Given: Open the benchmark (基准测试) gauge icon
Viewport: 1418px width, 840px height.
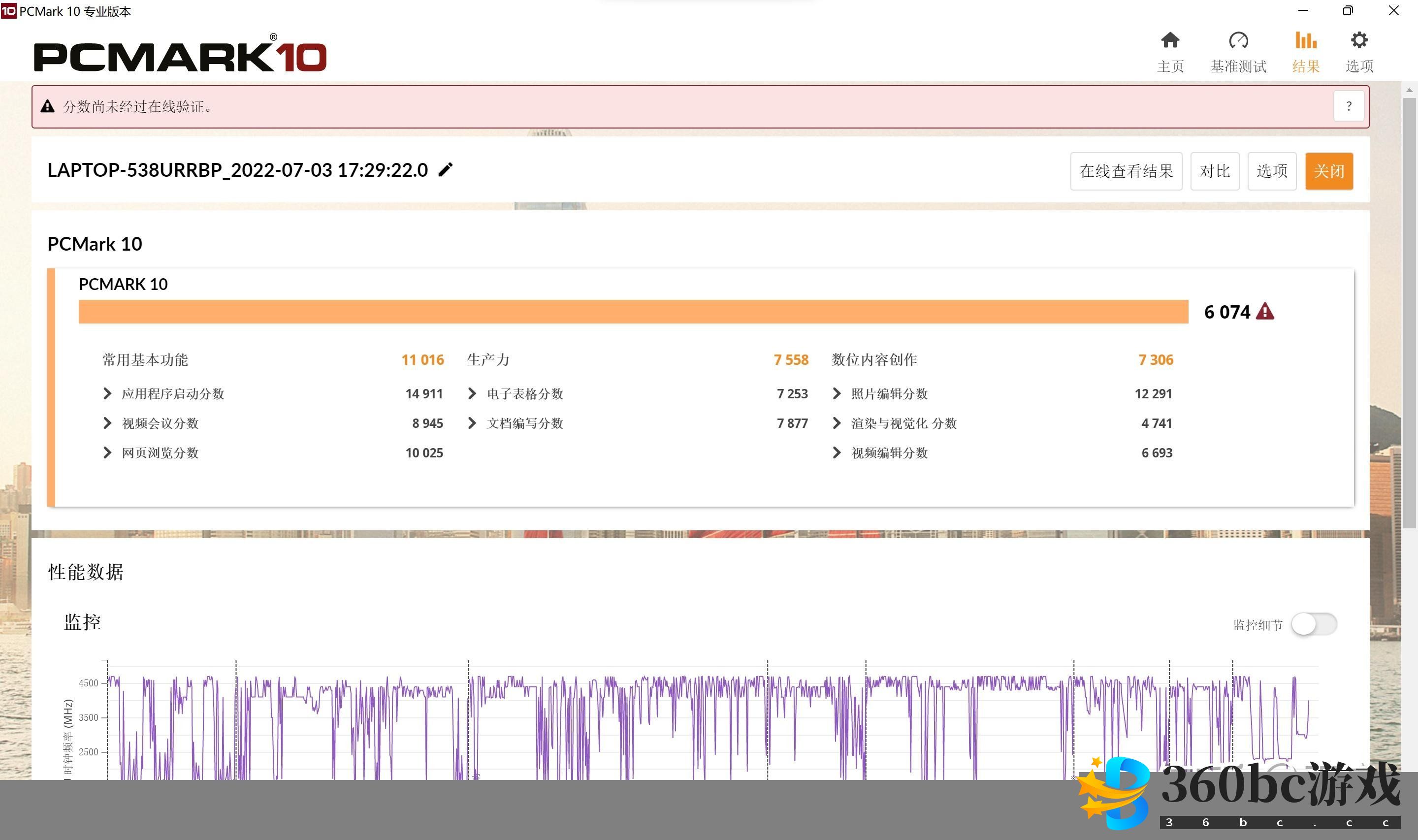Looking at the screenshot, I should click(x=1238, y=41).
